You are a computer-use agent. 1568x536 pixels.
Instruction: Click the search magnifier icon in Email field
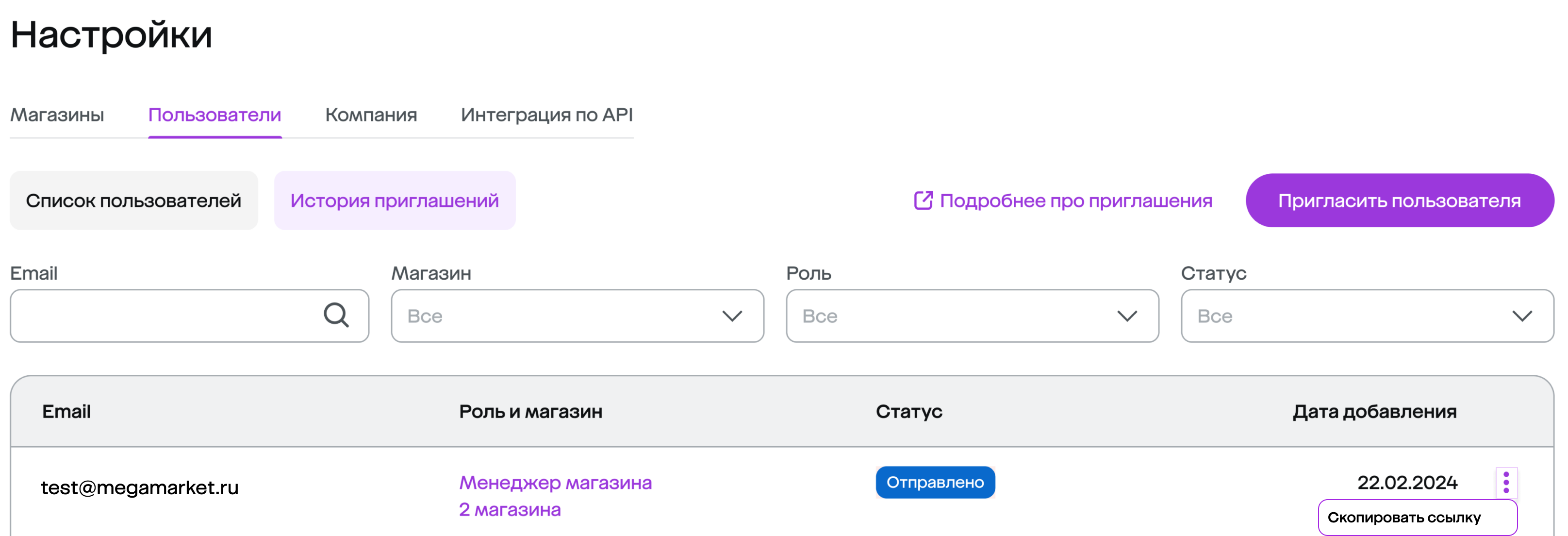pos(336,316)
